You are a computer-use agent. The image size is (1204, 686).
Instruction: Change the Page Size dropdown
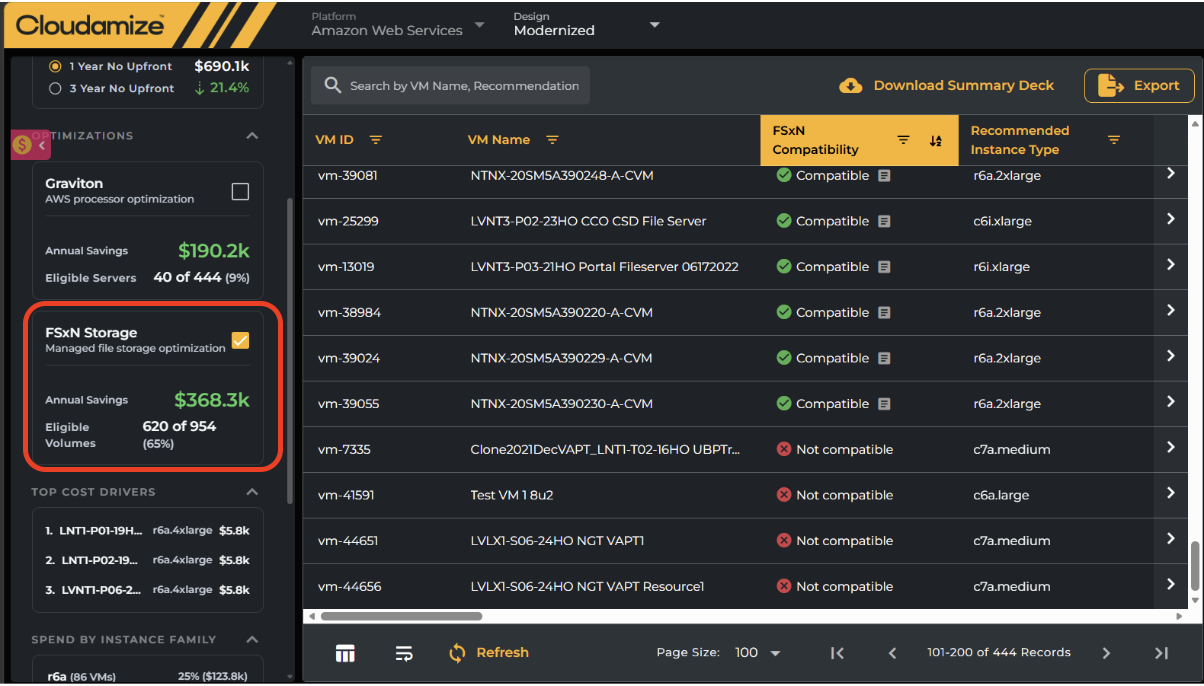click(x=758, y=653)
